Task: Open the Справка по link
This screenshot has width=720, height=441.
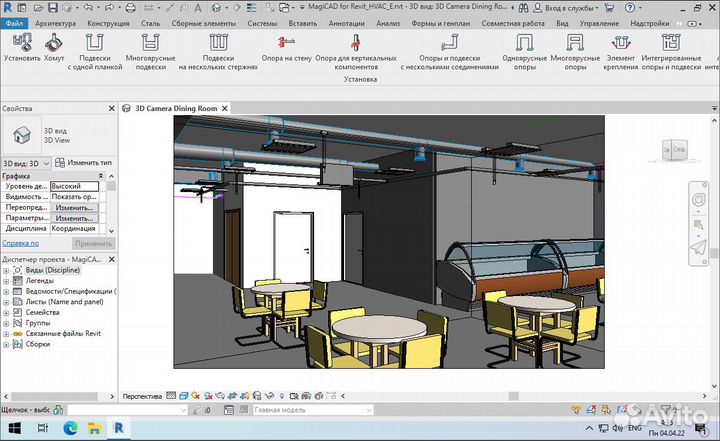Action: click(21, 243)
